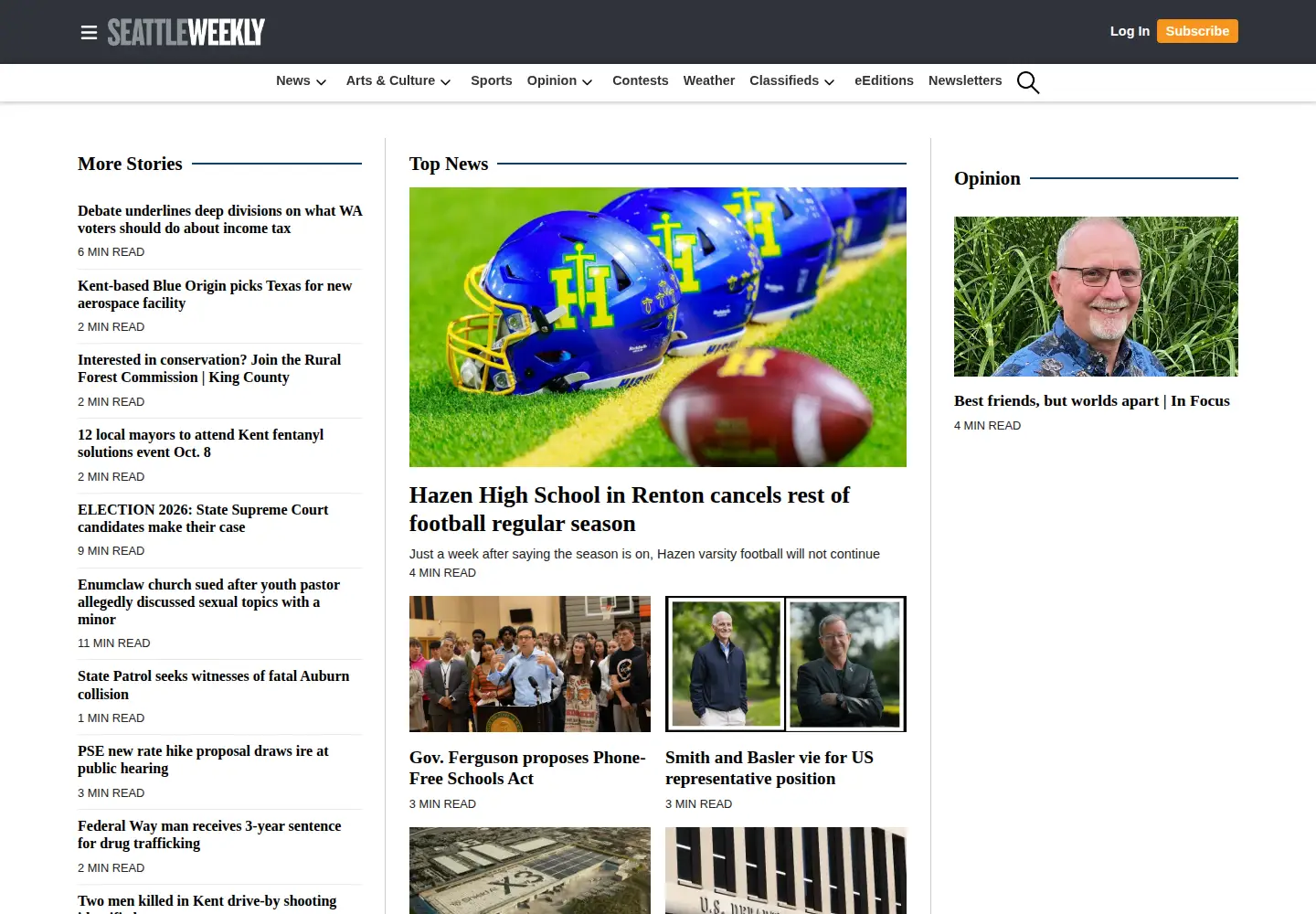This screenshot has width=1316, height=914.
Task: Open the eEditions menu item
Action: pos(884,80)
